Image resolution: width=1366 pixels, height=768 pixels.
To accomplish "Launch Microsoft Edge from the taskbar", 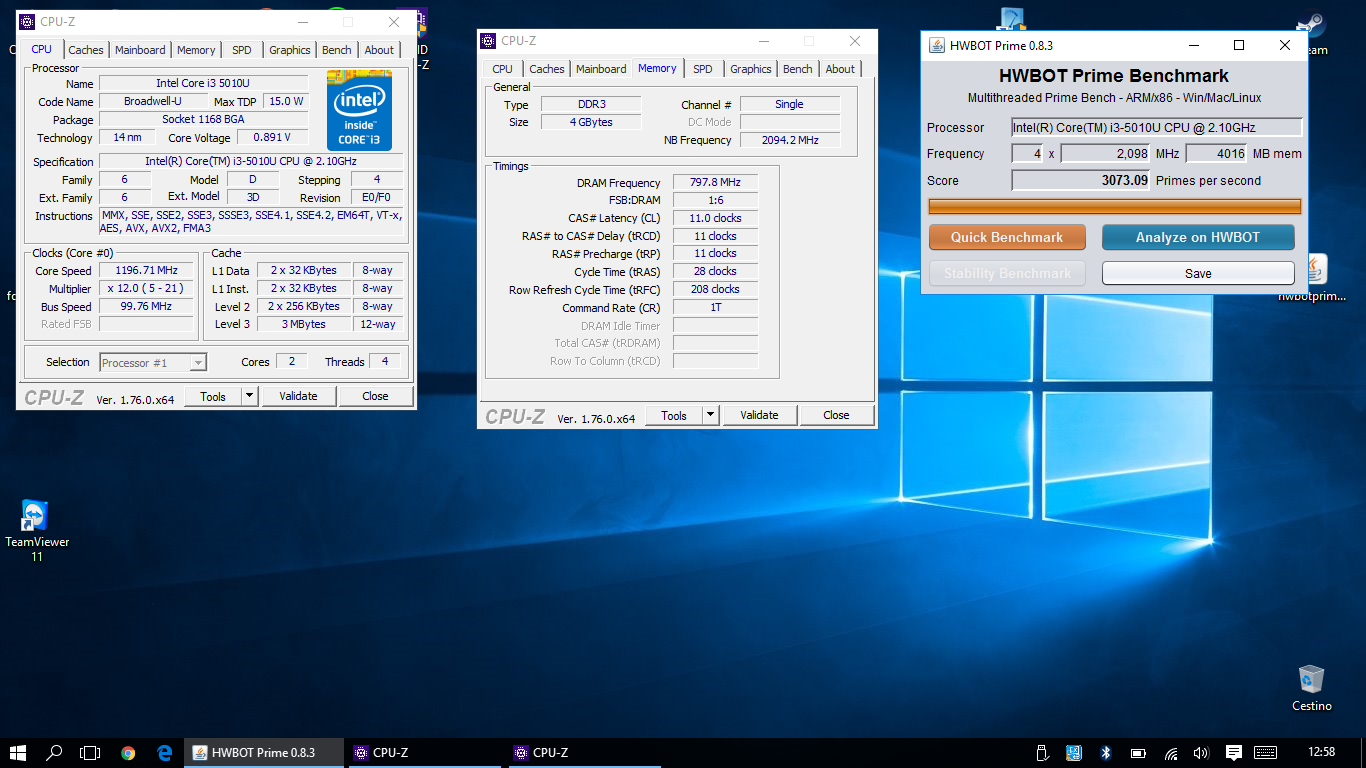I will tap(165, 753).
